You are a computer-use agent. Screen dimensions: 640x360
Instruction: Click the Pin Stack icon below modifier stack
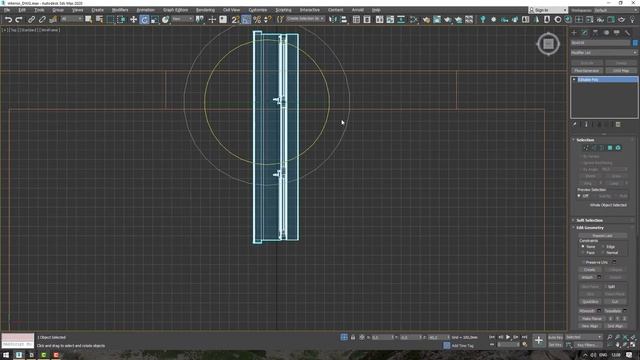tap(574, 124)
